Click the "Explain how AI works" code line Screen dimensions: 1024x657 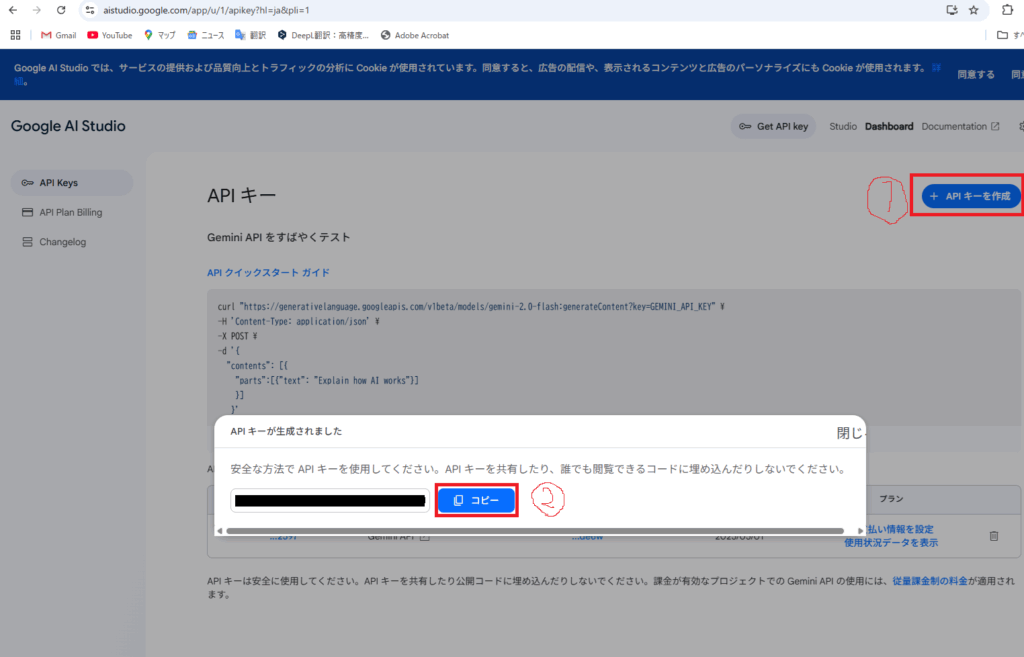327,380
